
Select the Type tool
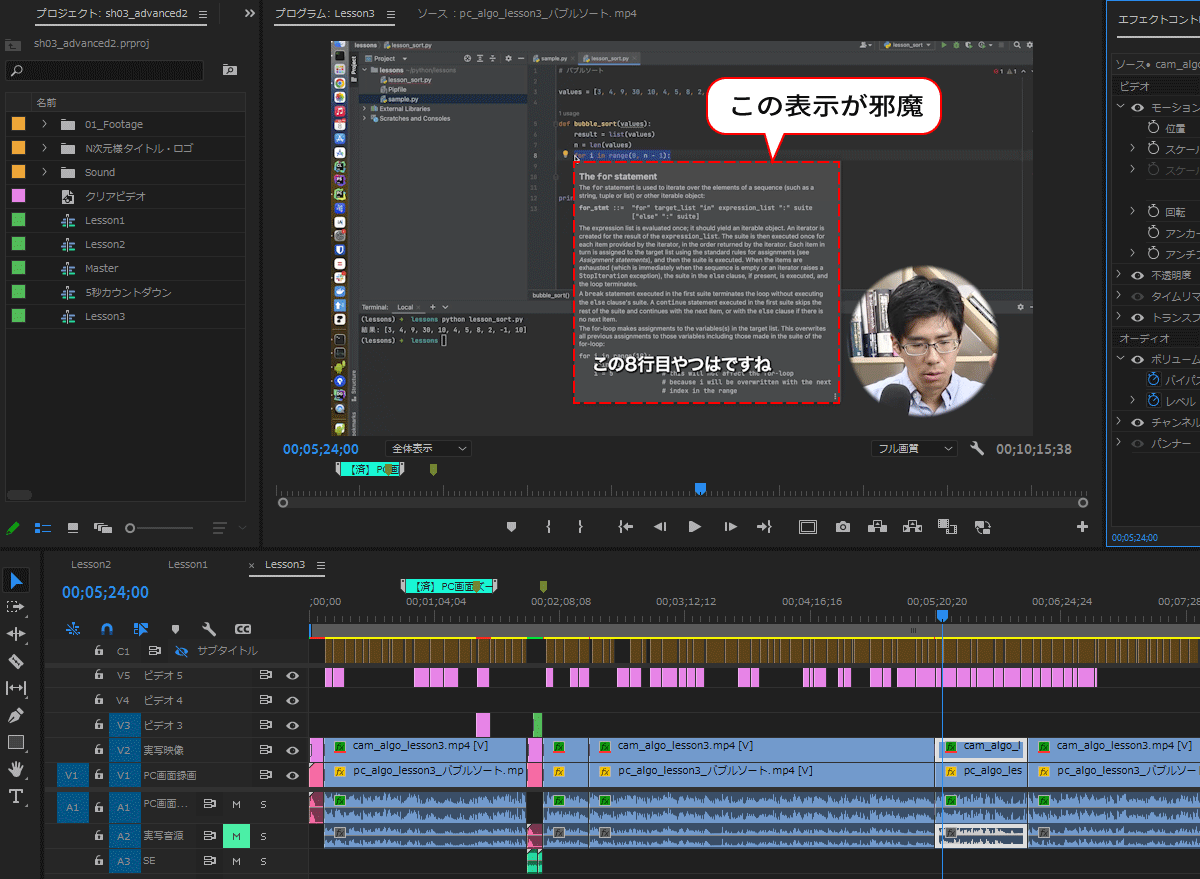coord(17,796)
